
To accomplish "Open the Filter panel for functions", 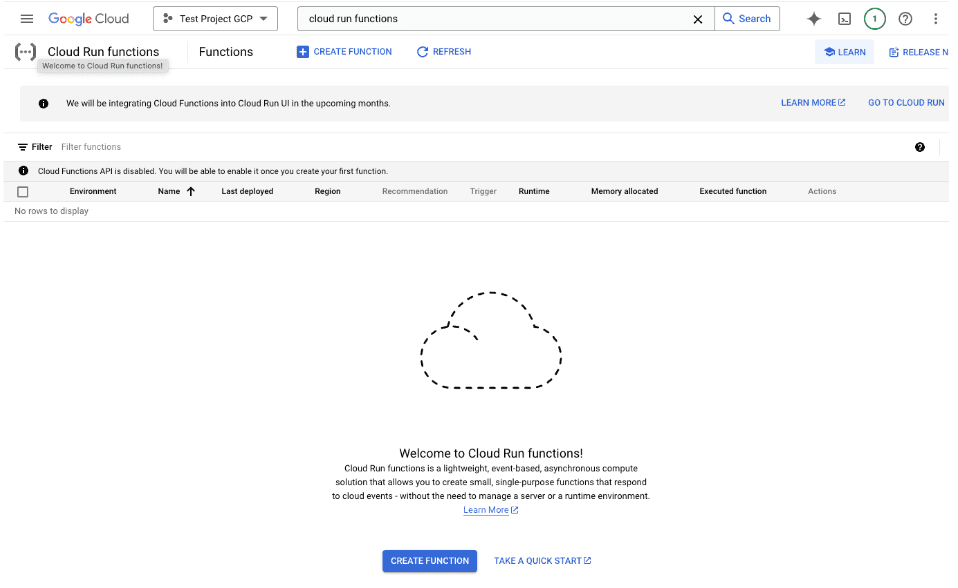I will (35, 146).
